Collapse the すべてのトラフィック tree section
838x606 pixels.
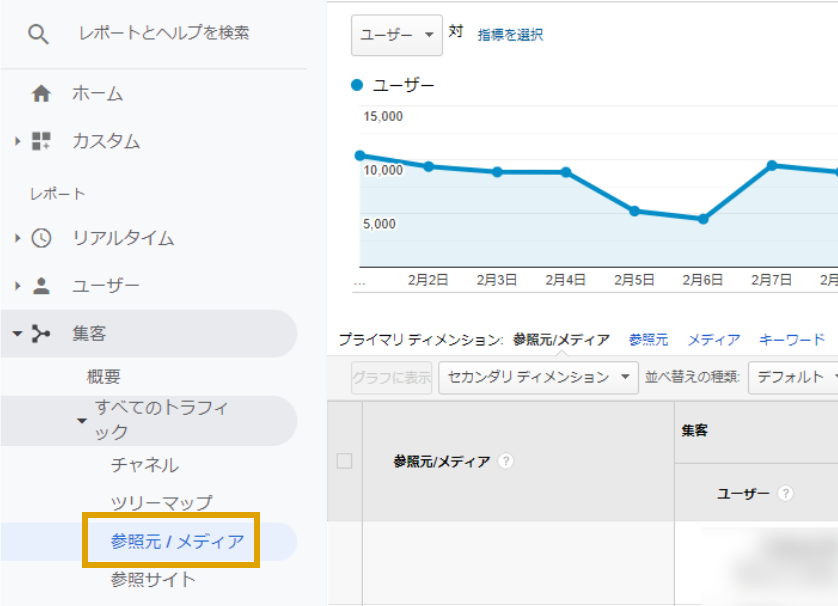[82, 420]
